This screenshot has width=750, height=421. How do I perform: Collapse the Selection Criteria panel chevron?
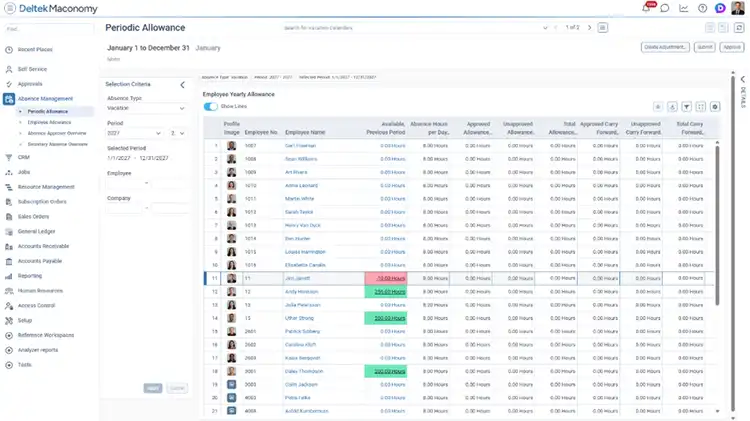pos(182,85)
